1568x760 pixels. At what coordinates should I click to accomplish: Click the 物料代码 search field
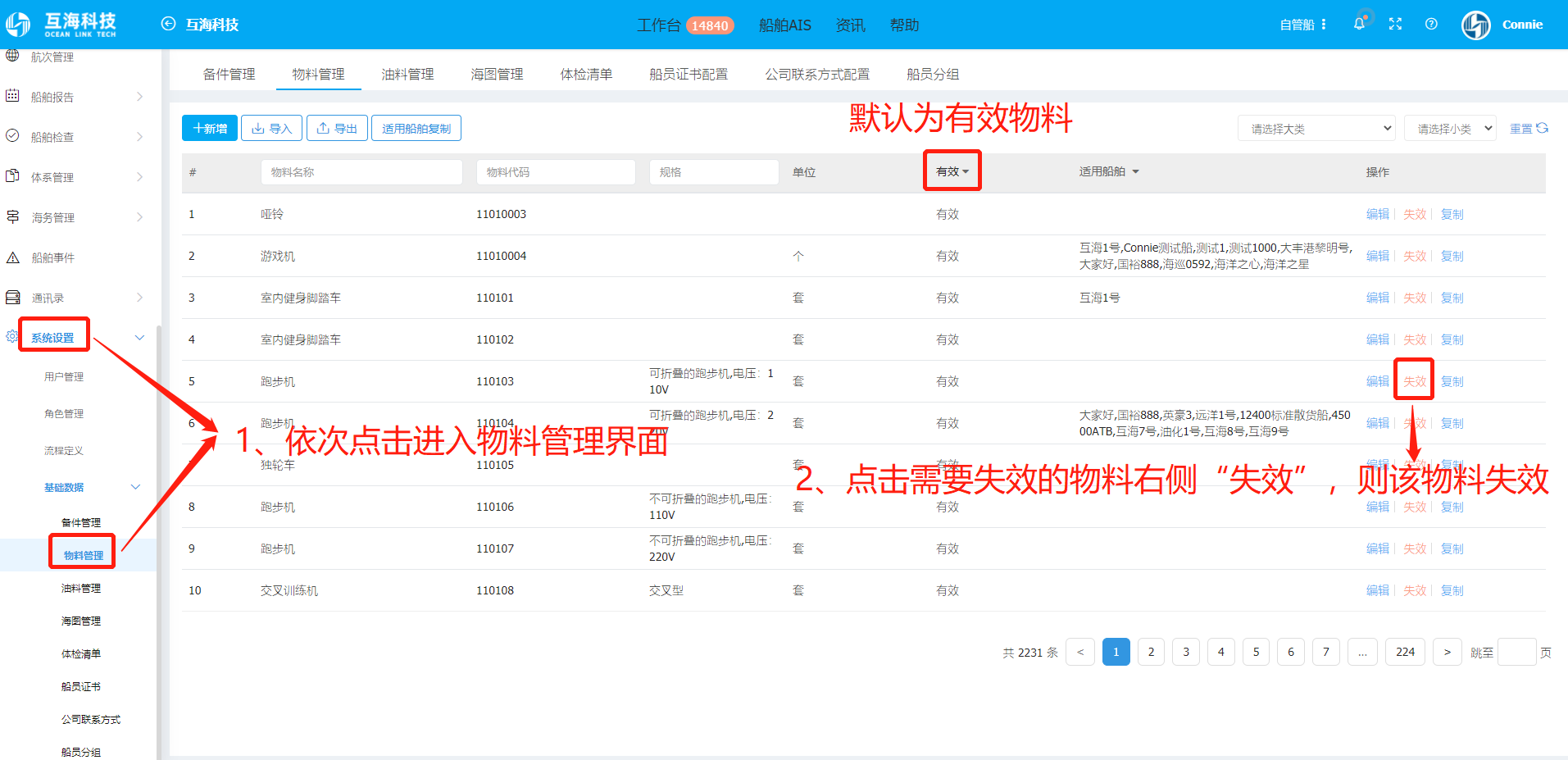point(556,172)
